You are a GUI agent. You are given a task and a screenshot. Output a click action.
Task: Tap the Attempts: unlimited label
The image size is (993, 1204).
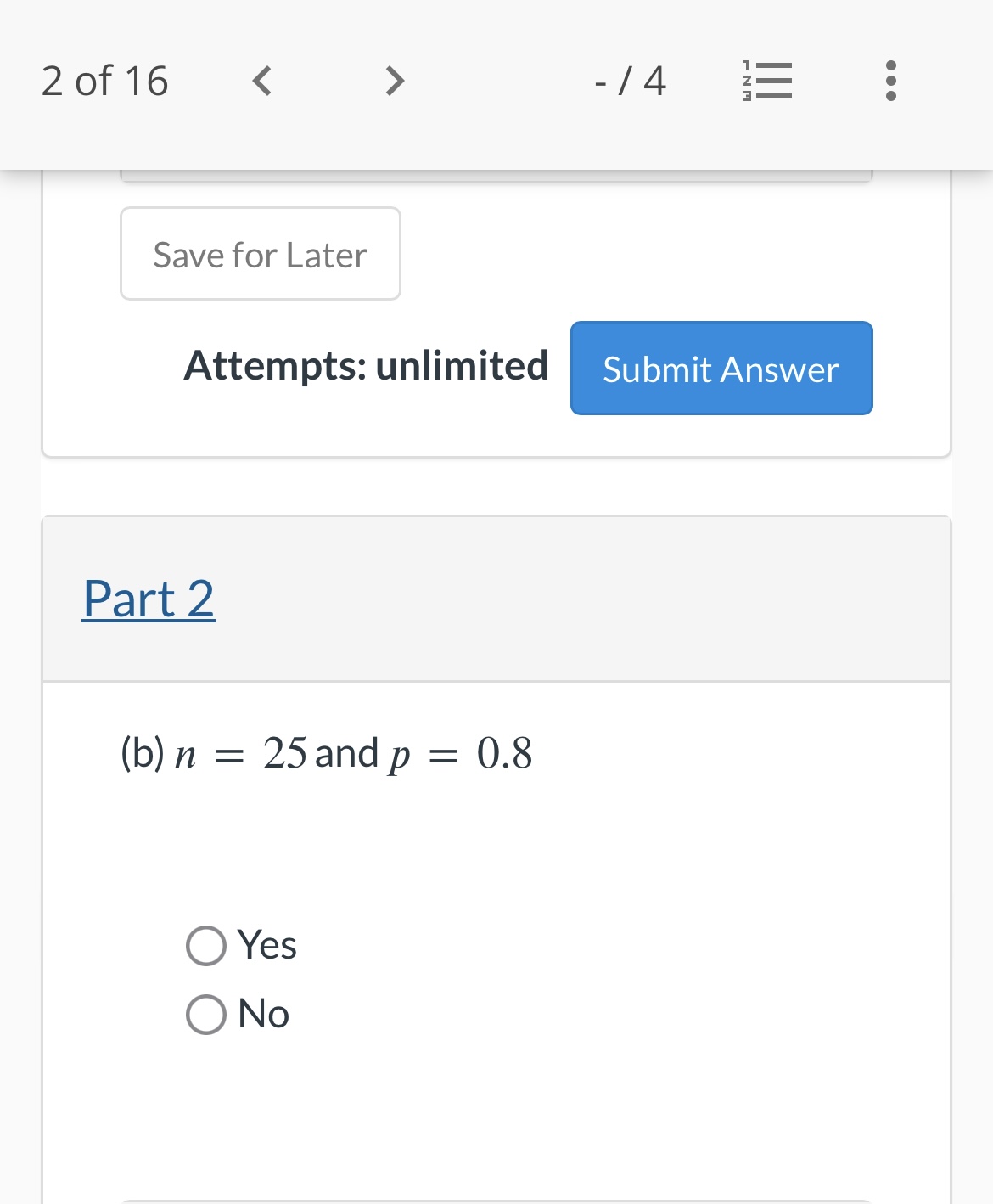click(x=367, y=366)
